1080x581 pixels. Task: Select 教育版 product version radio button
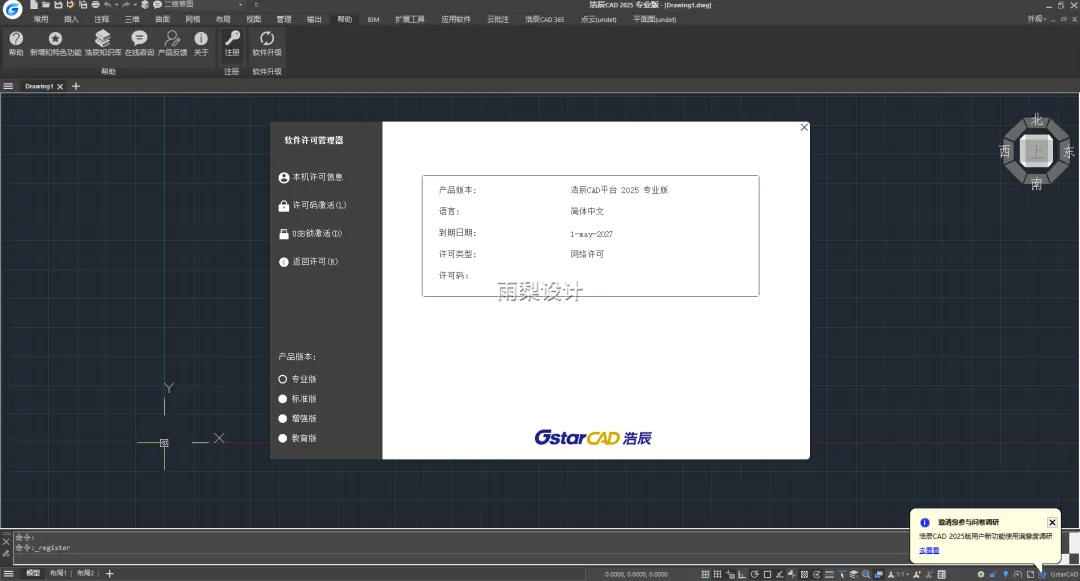click(x=282, y=438)
